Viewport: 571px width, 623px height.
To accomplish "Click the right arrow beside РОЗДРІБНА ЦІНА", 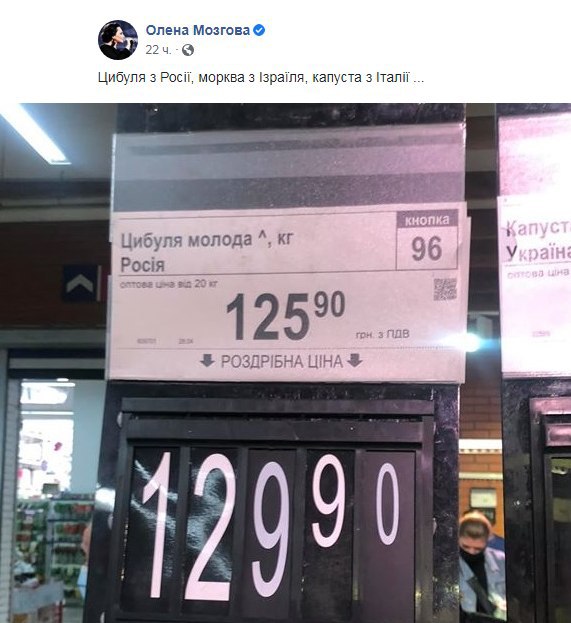I will pyautogui.click(x=354, y=360).
